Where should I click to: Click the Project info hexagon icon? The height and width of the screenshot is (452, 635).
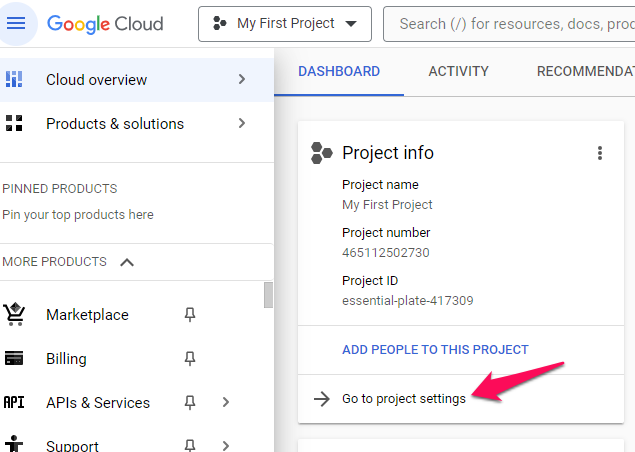click(x=322, y=153)
